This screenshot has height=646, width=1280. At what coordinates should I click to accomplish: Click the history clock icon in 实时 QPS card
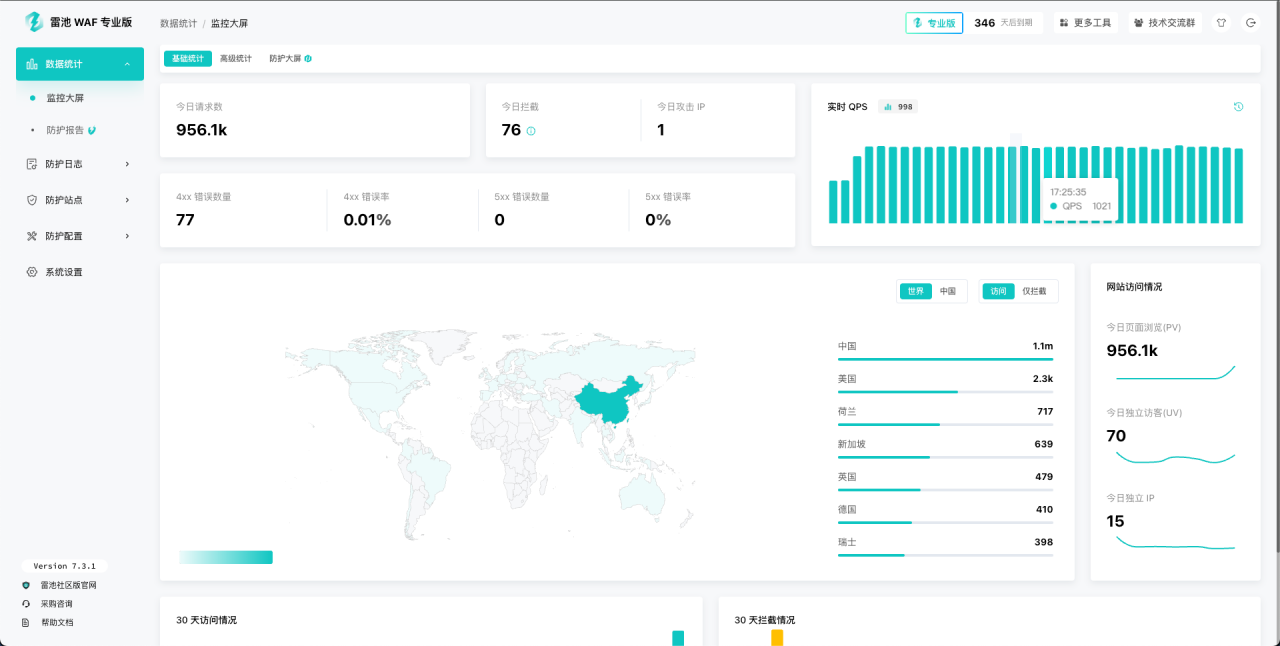(1238, 107)
